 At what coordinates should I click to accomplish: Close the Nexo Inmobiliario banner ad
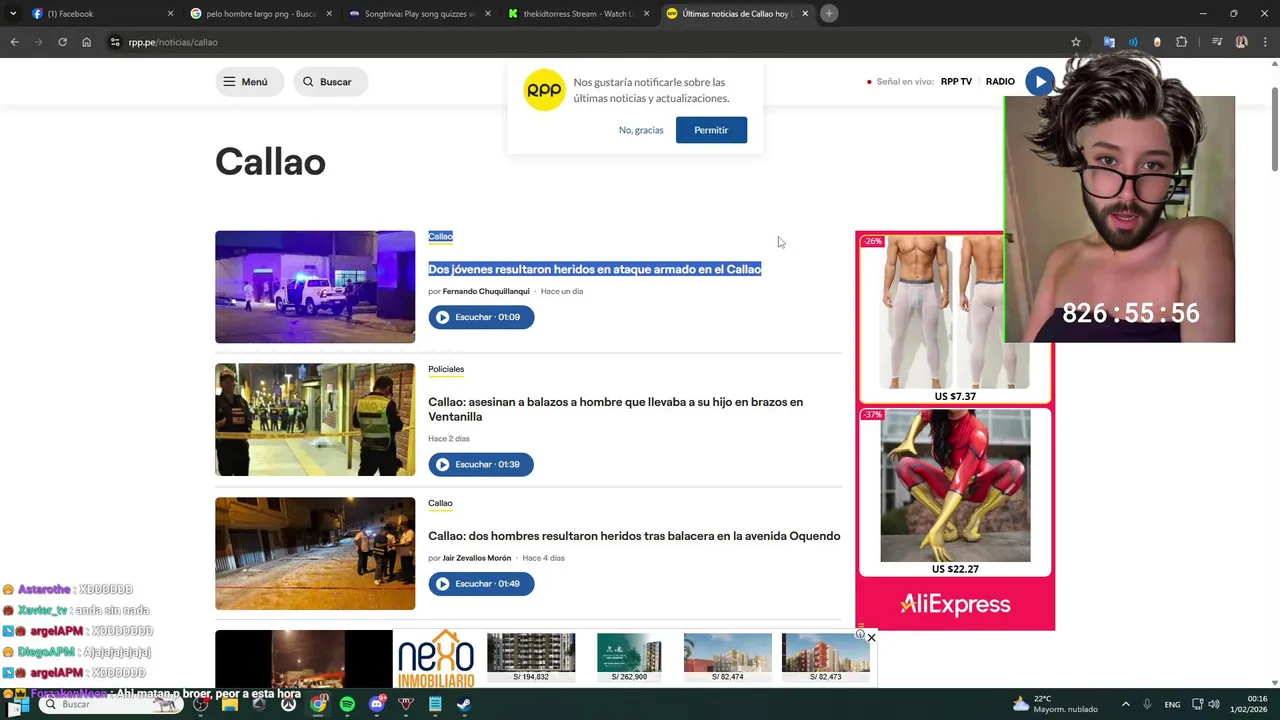pos(871,637)
